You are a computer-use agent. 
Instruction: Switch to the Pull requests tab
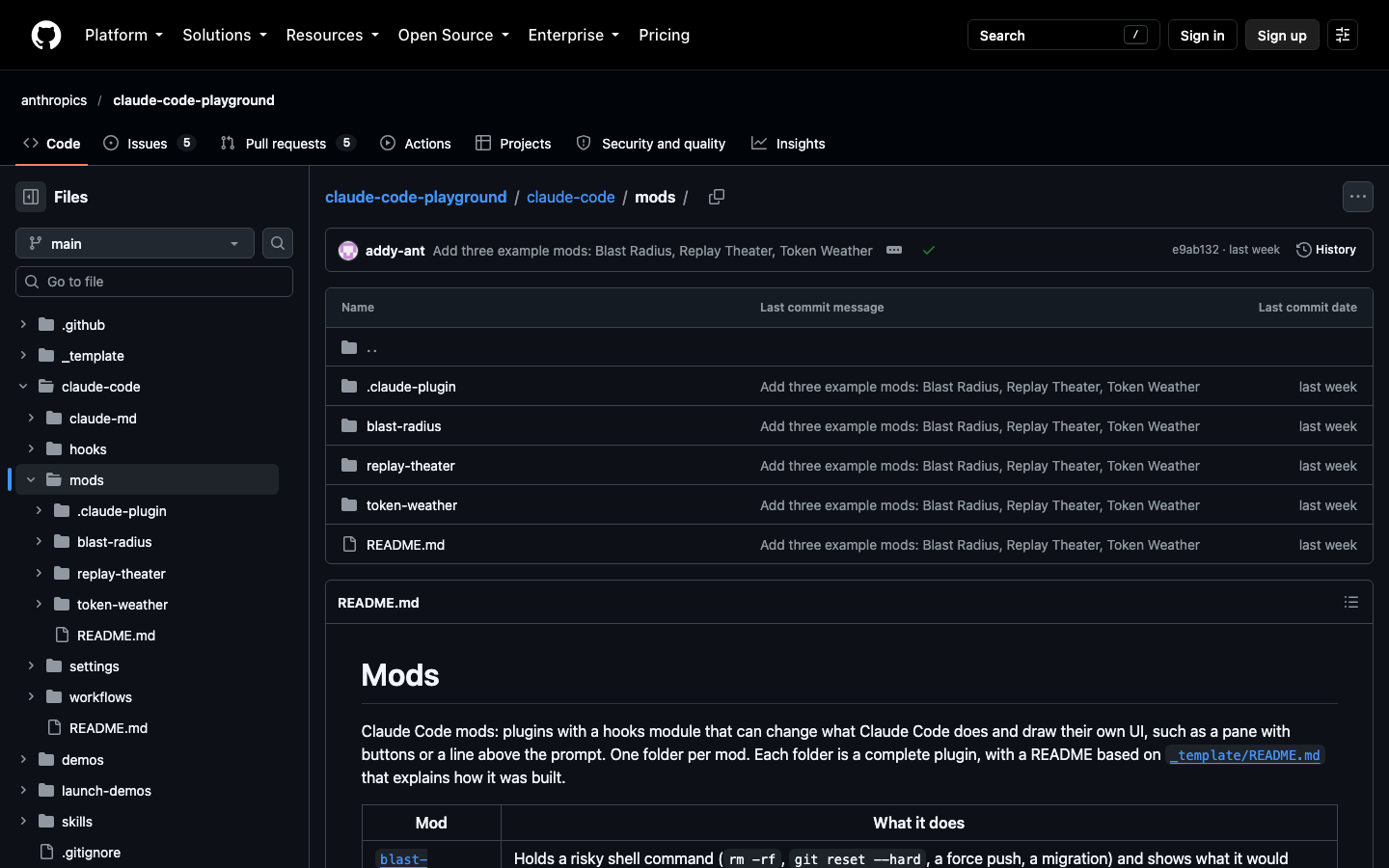pyautogui.click(x=287, y=143)
